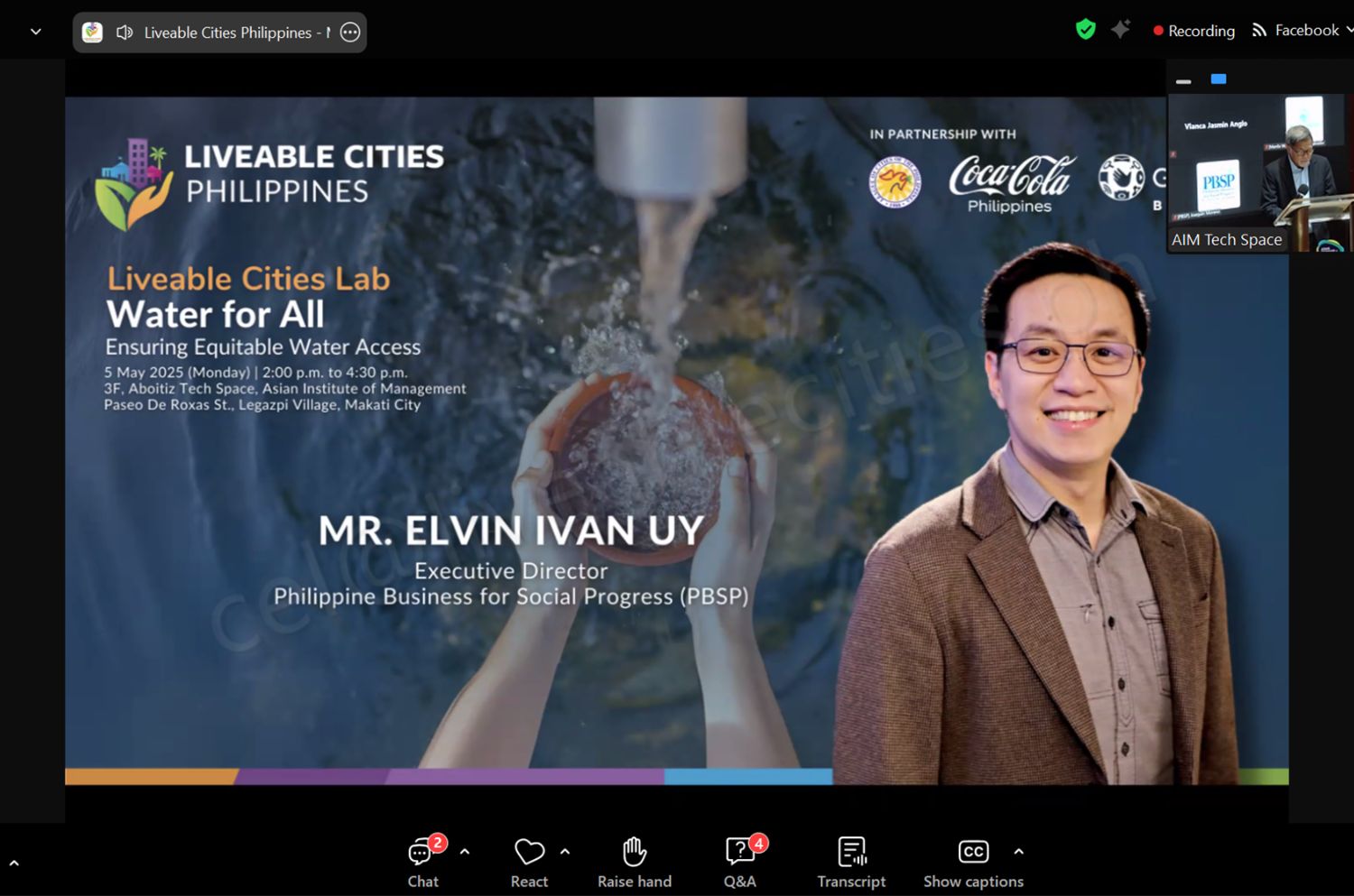Collapse the speaker video thumbnail panel
The image size is (1354, 896).
click(1183, 81)
